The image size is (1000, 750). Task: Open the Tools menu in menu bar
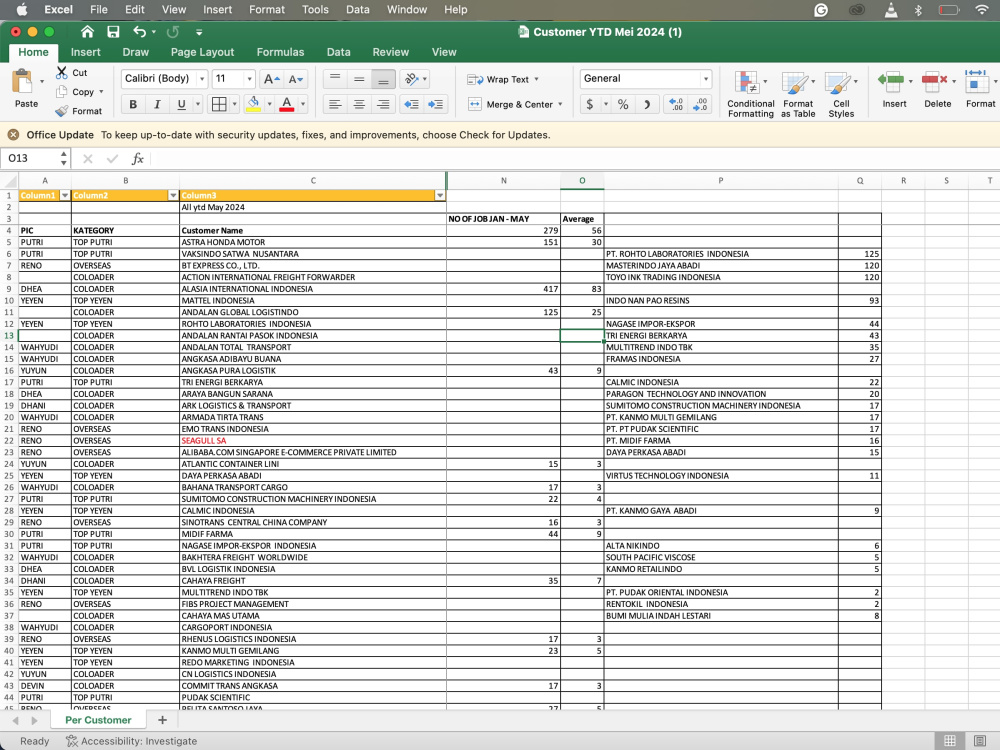(x=315, y=10)
